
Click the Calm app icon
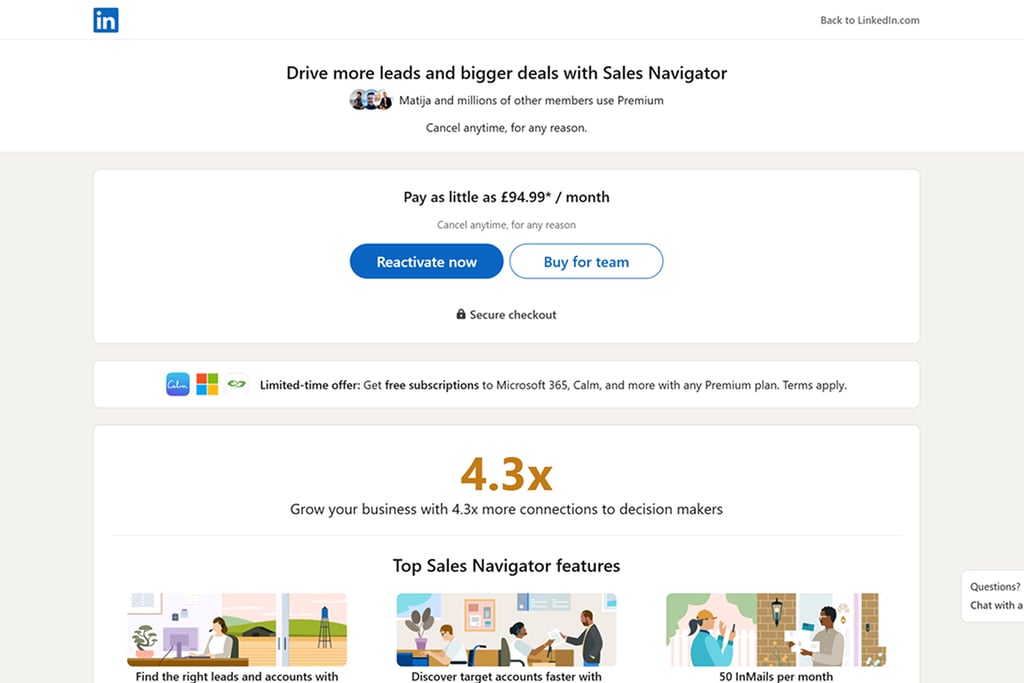[178, 384]
